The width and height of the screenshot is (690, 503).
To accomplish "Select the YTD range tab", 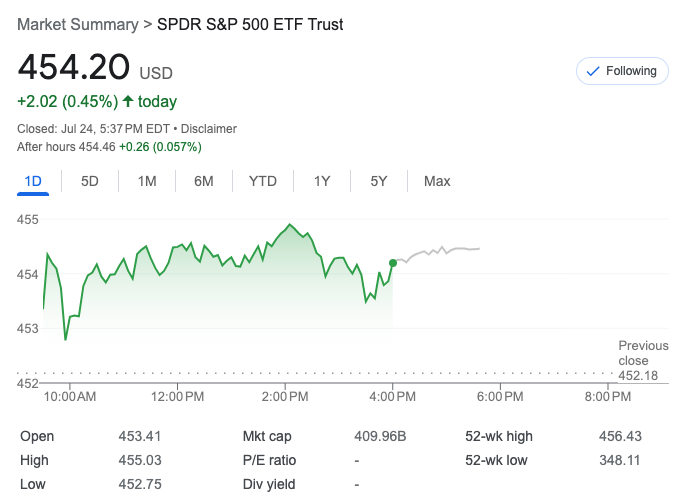I will pos(263,181).
